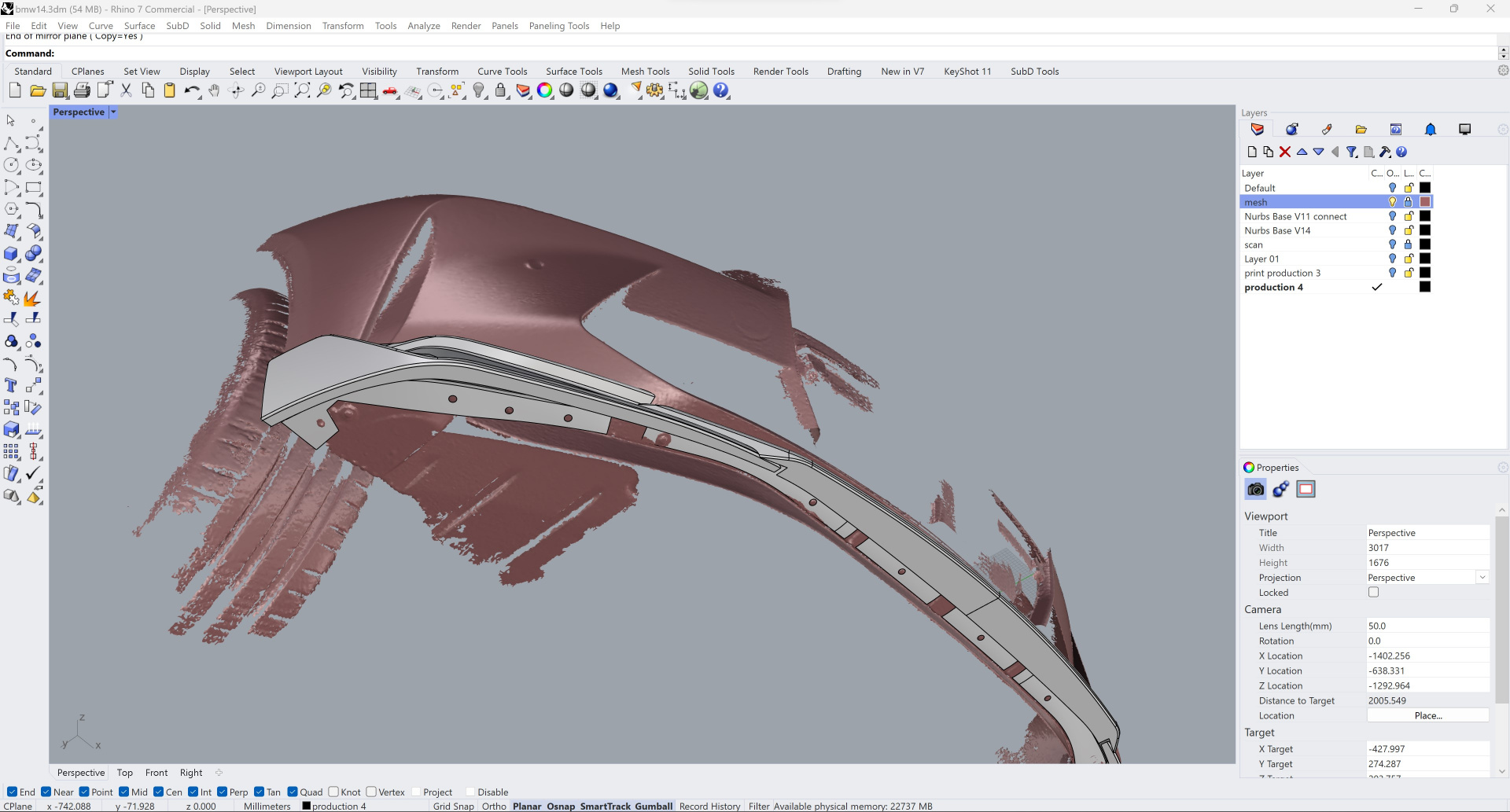Open the Surface menu

click(x=139, y=26)
